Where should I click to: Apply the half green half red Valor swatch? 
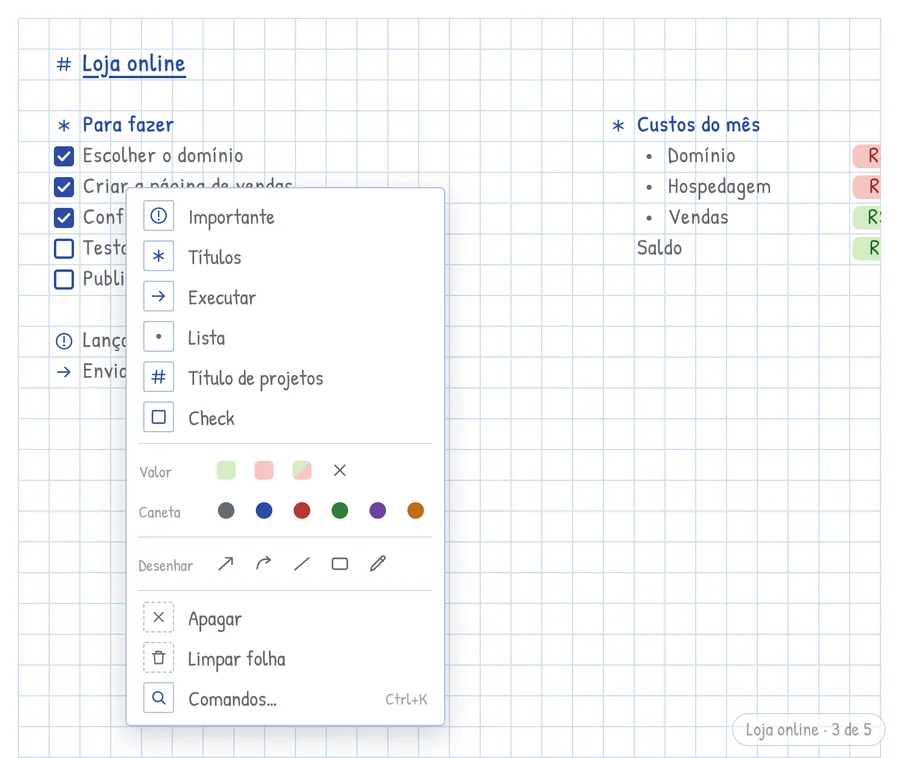click(x=302, y=471)
